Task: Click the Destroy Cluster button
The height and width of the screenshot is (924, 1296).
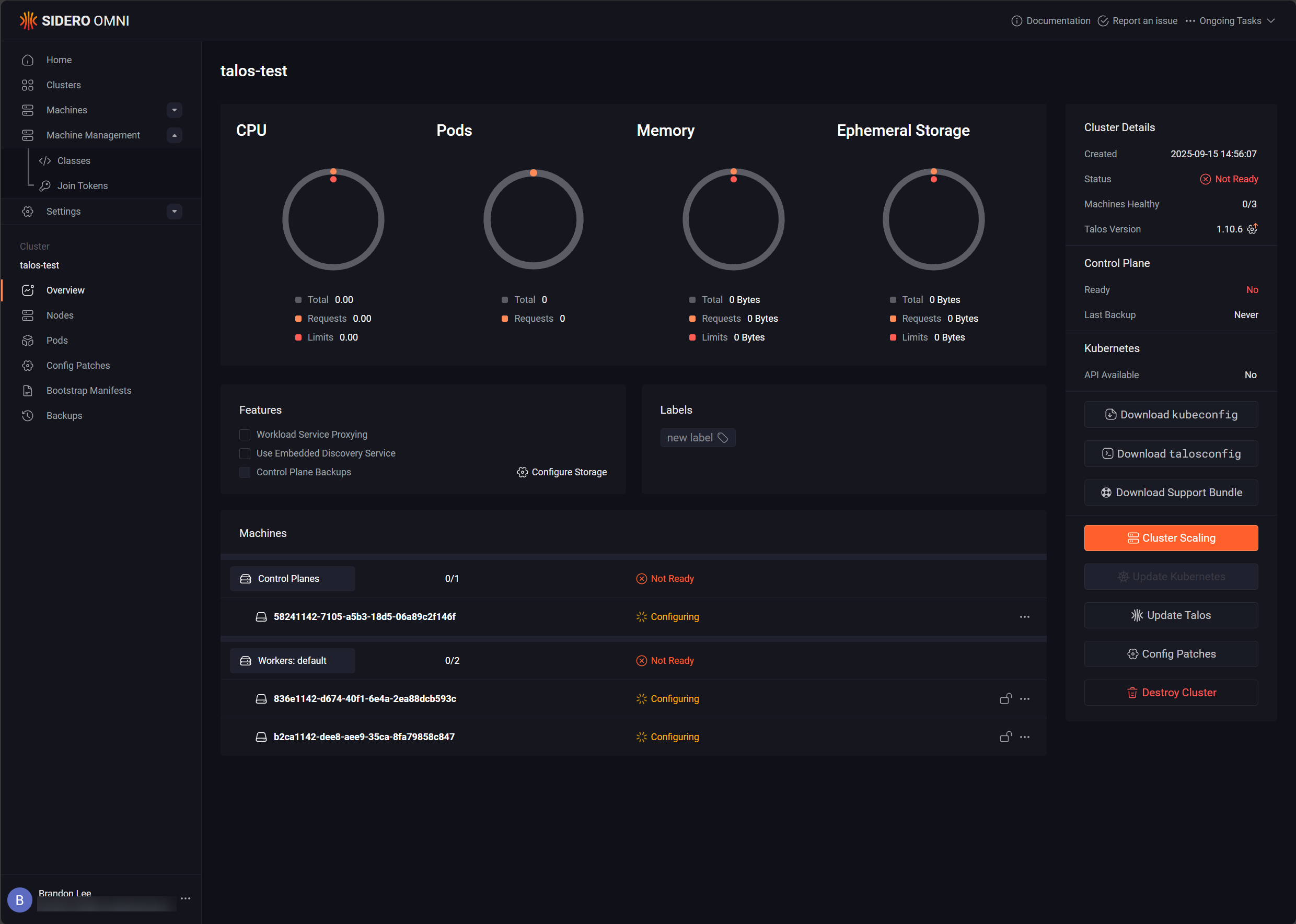Action: coord(1170,693)
